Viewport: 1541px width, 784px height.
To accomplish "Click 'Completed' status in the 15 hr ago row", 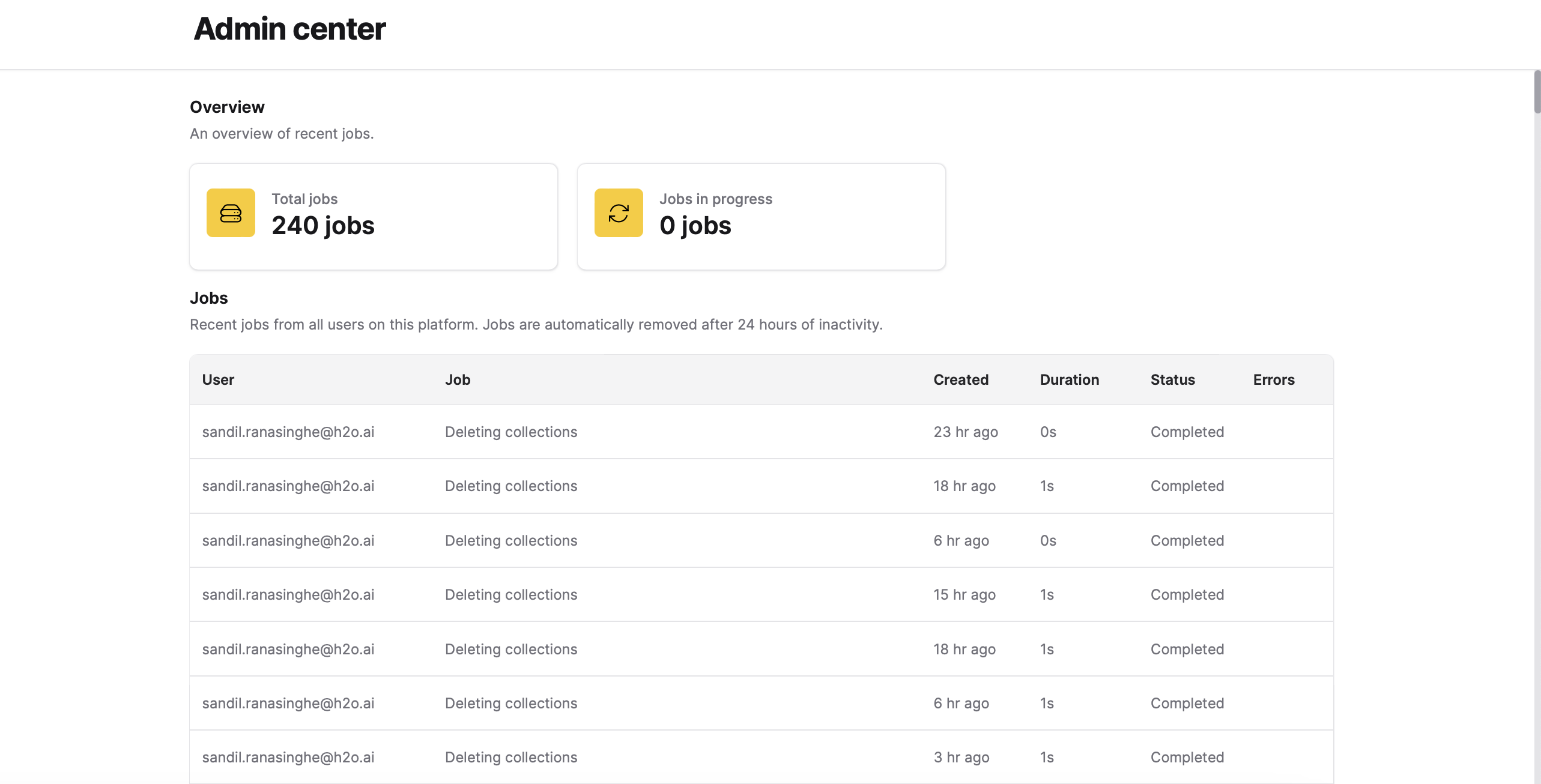I will tap(1187, 595).
